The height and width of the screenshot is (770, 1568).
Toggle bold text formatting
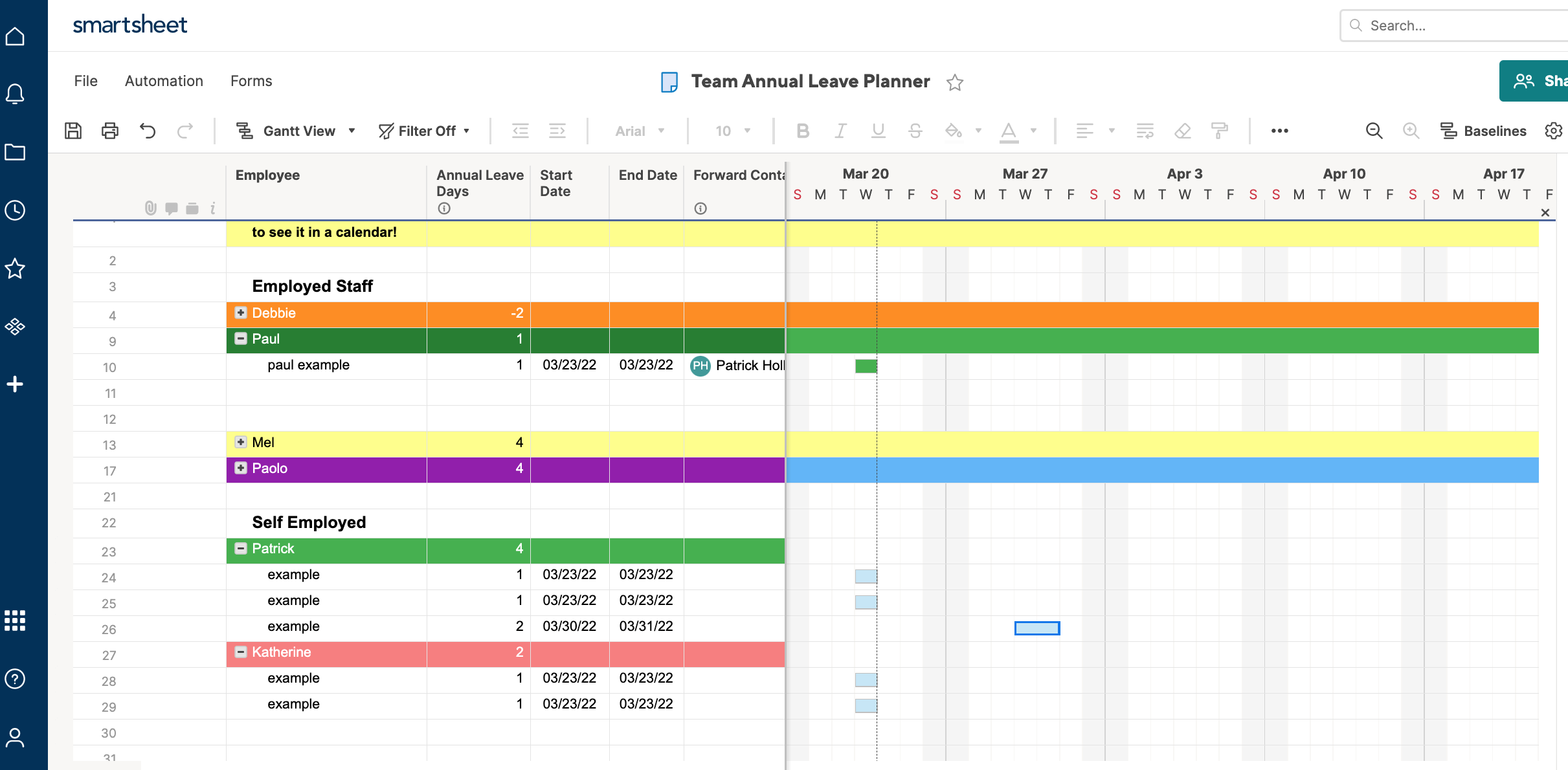tap(803, 130)
